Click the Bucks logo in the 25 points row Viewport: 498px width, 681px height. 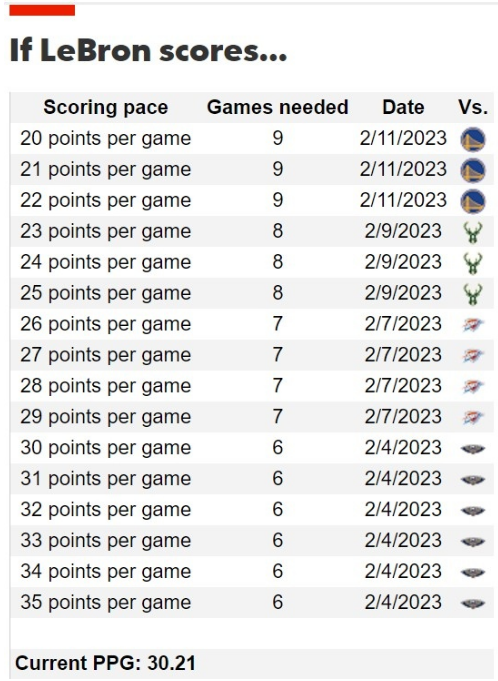(472, 294)
